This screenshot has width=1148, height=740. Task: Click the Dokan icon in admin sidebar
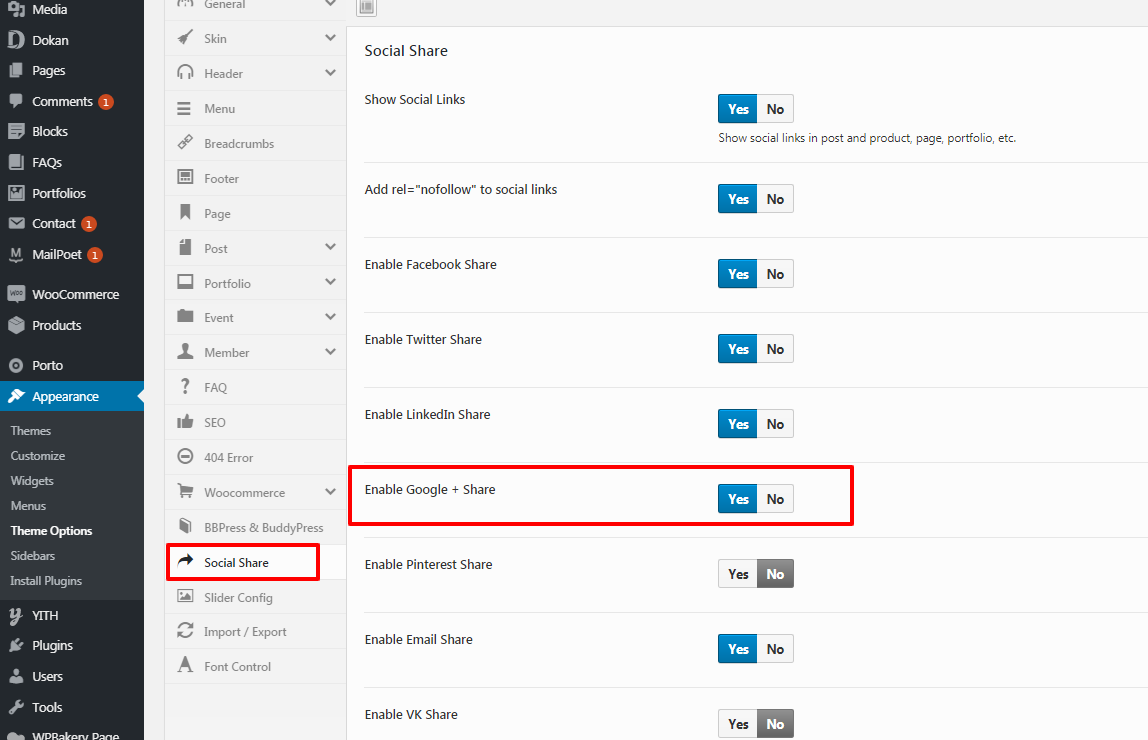coord(16,40)
